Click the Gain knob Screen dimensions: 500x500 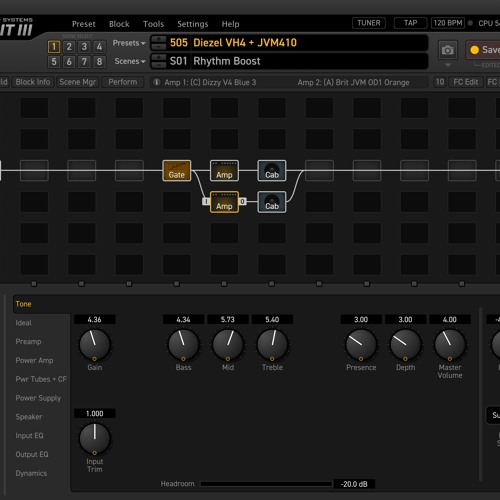pos(95,345)
